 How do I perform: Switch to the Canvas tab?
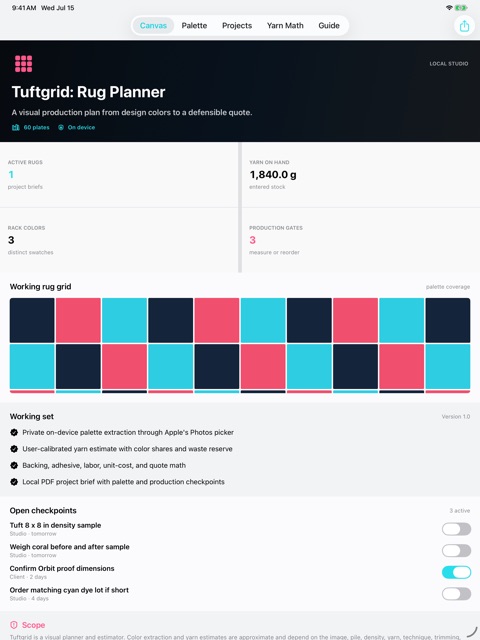coord(153,26)
